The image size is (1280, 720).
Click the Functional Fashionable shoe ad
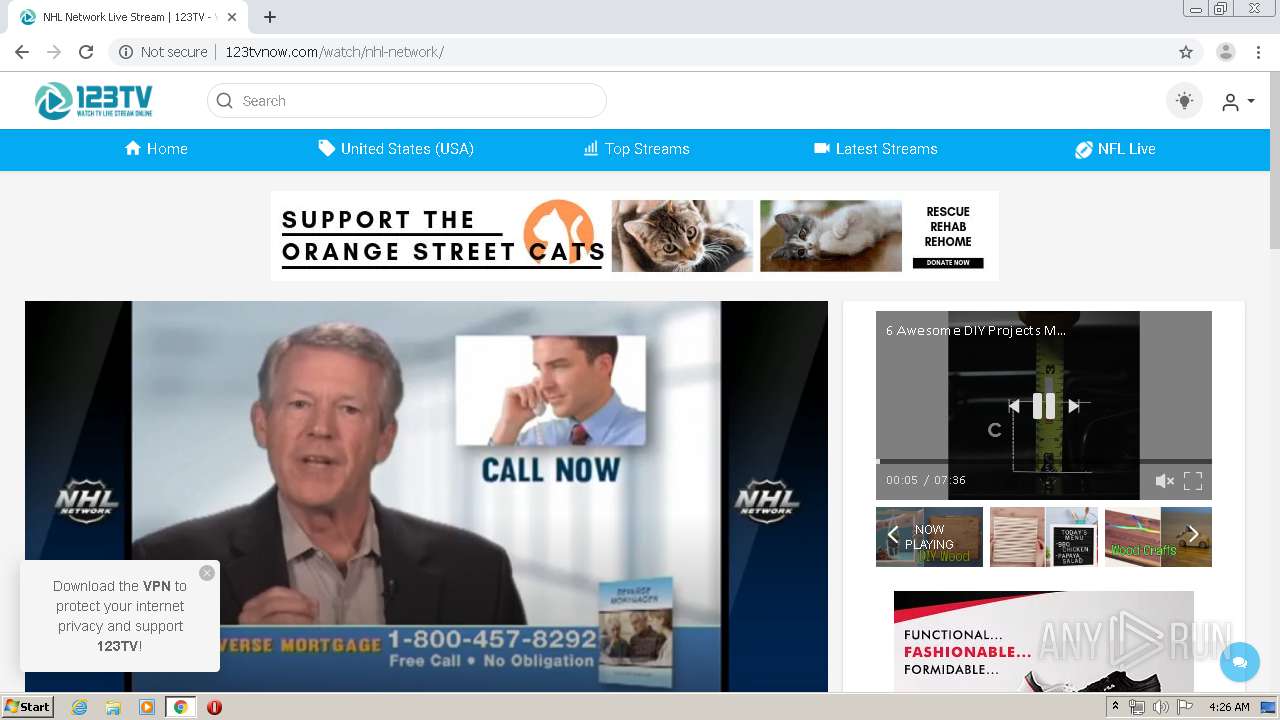[x=1044, y=642]
